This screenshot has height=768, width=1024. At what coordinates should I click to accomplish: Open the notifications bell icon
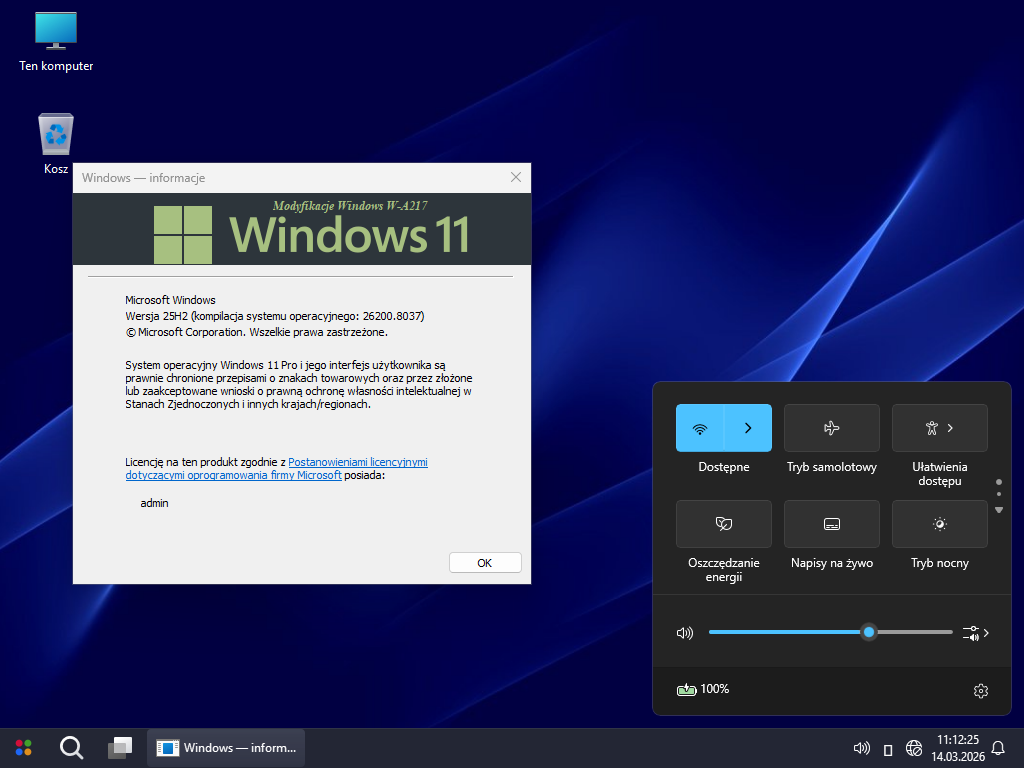997,748
